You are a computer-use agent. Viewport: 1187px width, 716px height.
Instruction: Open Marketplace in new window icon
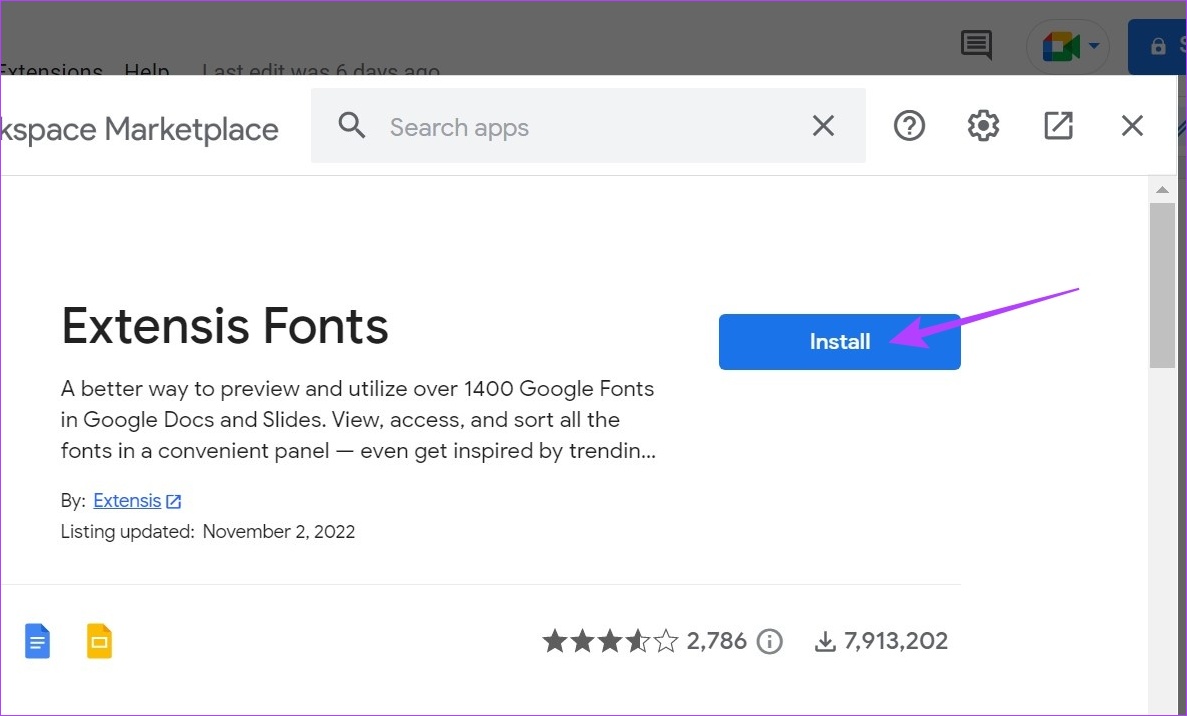pyautogui.click(x=1058, y=126)
